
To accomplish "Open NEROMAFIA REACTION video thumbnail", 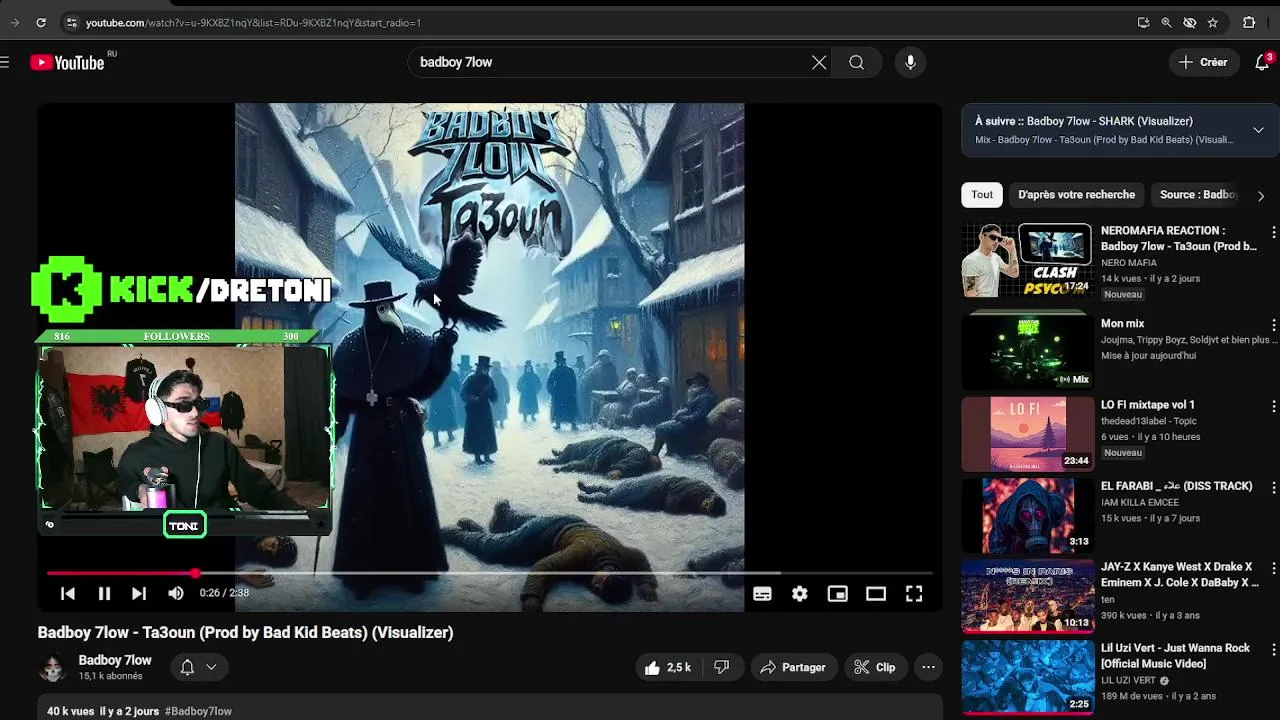I will (x=1028, y=260).
